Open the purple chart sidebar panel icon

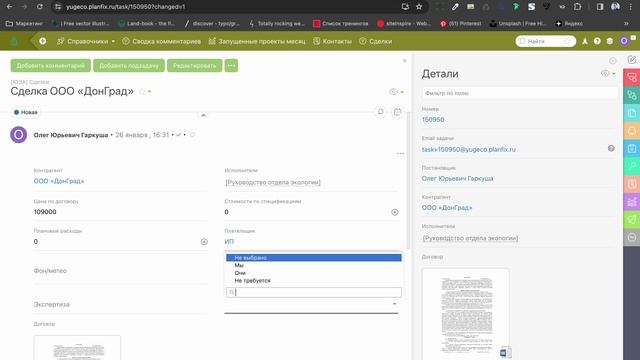coord(632,202)
